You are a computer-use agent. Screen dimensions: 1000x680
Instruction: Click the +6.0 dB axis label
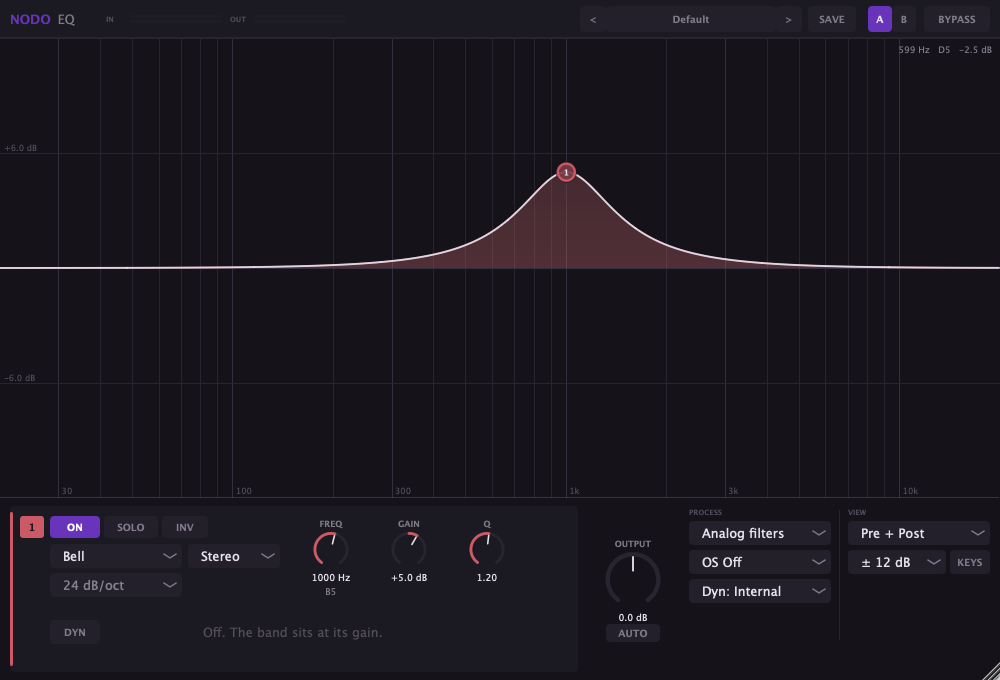[20, 148]
